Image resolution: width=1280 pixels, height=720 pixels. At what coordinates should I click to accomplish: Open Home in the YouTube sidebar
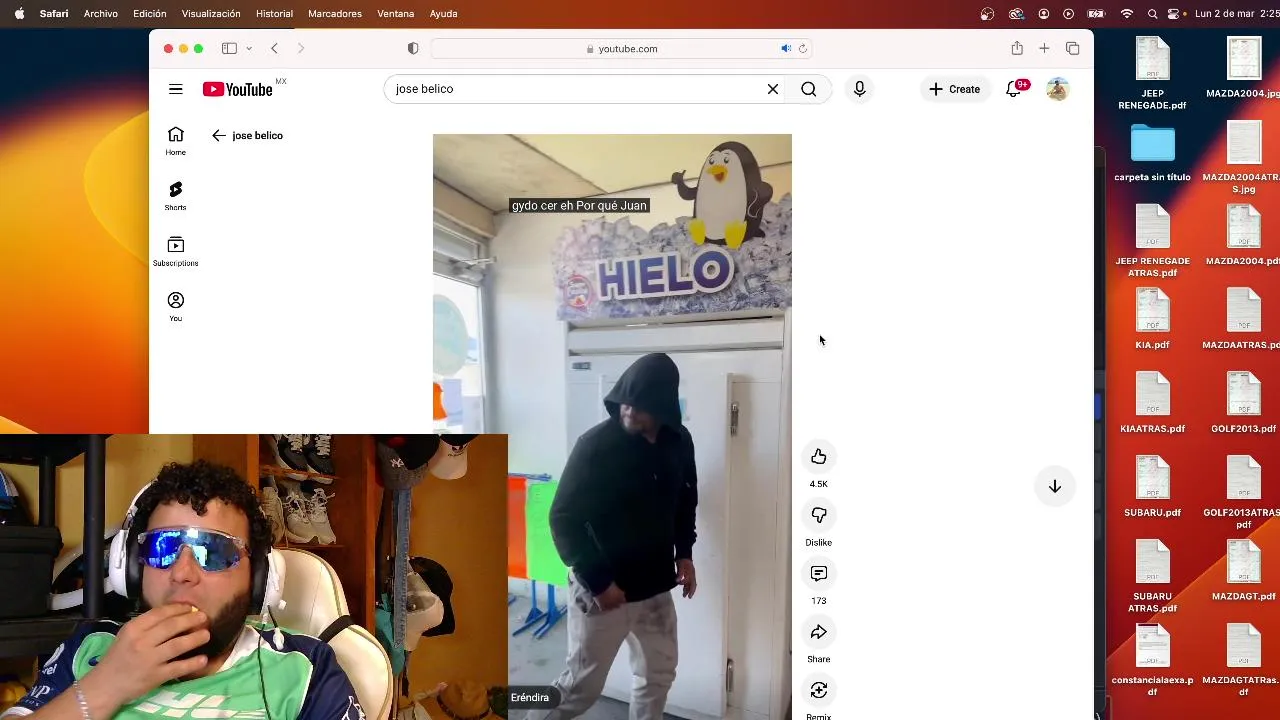pyautogui.click(x=176, y=141)
